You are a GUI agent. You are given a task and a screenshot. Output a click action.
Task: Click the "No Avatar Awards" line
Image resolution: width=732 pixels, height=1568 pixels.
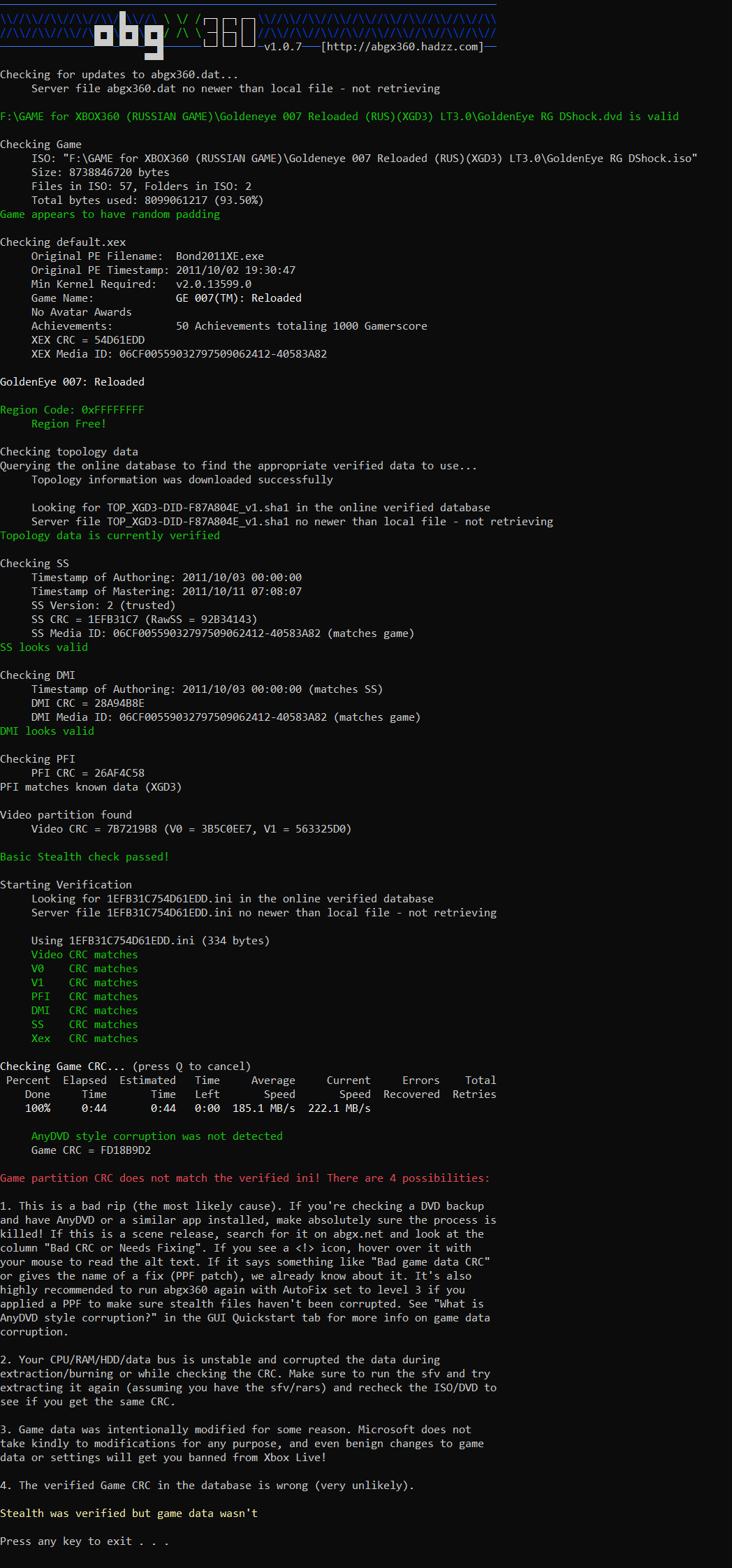tap(82, 312)
